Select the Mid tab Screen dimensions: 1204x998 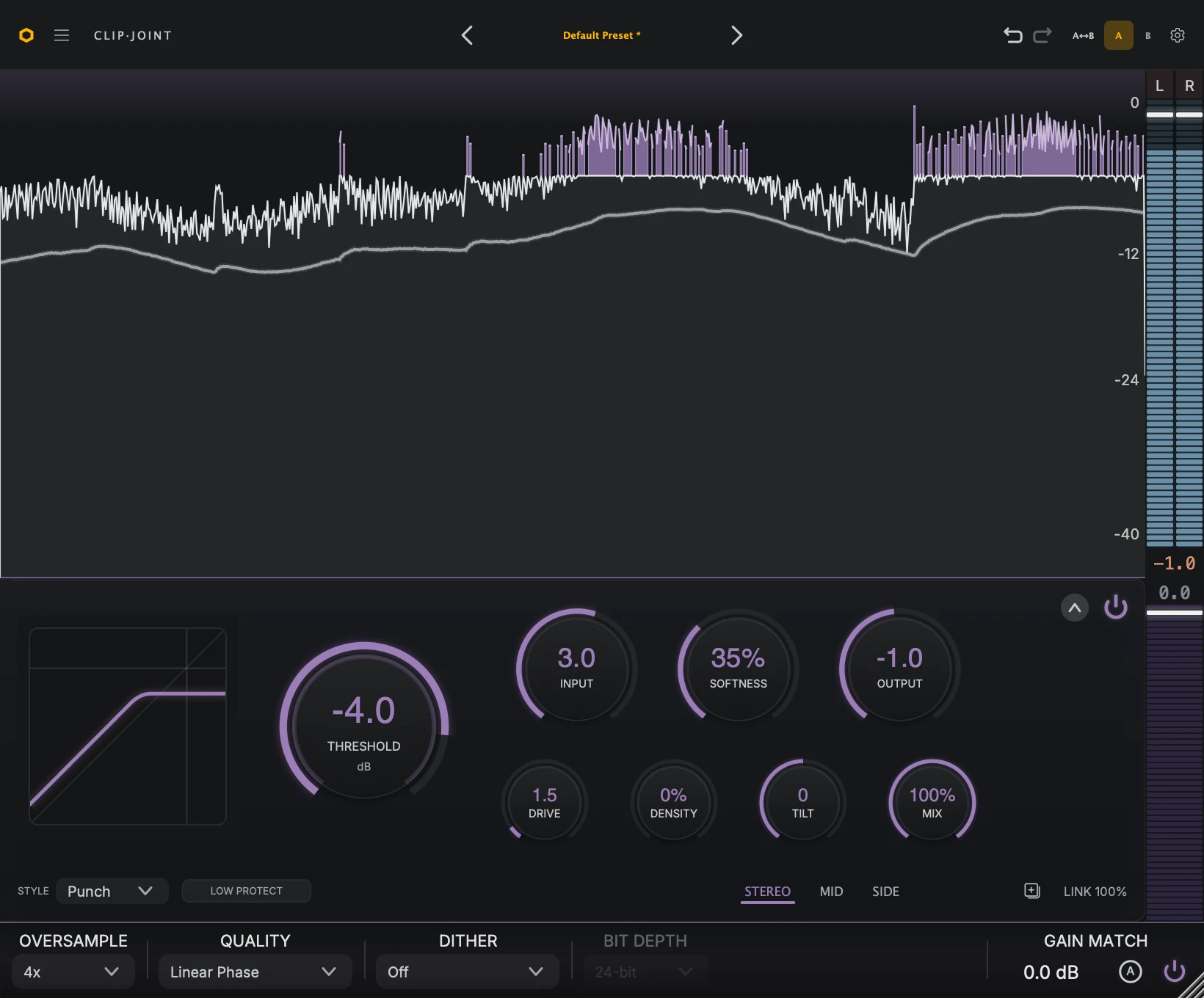831,892
